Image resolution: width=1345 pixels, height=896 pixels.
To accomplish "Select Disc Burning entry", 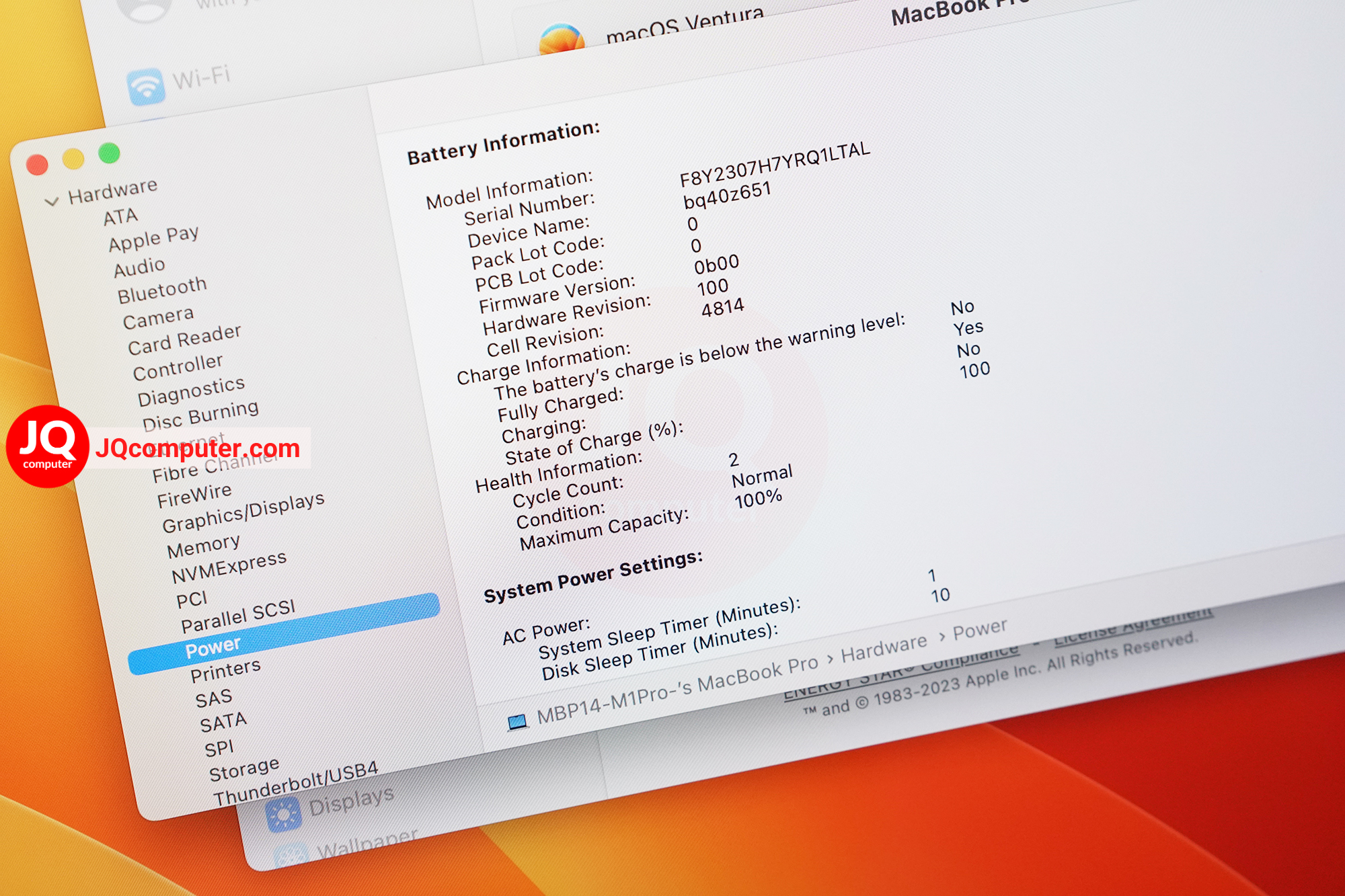I will click(x=200, y=415).
